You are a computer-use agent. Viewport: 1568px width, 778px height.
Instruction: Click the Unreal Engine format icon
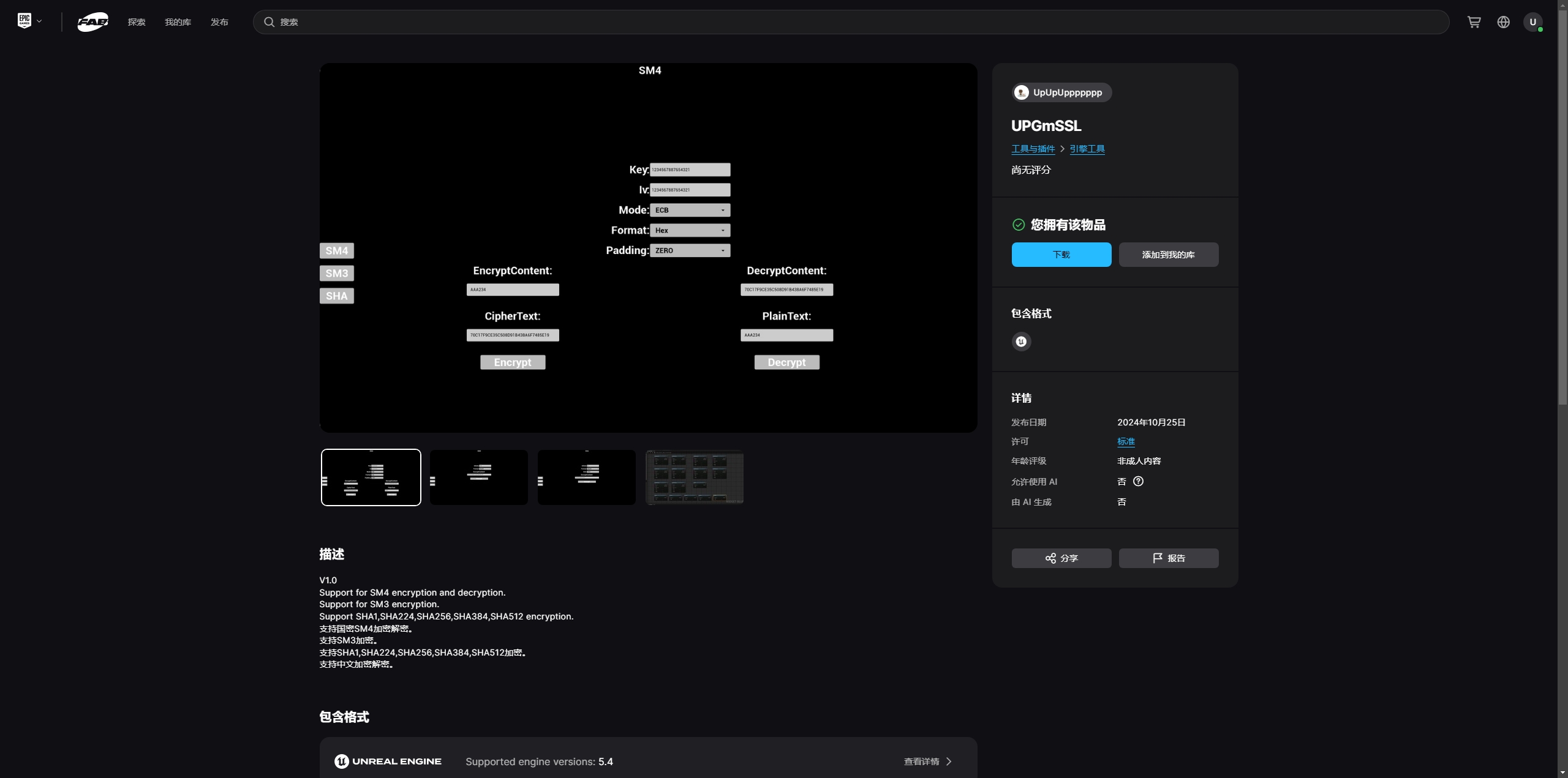1021,342
